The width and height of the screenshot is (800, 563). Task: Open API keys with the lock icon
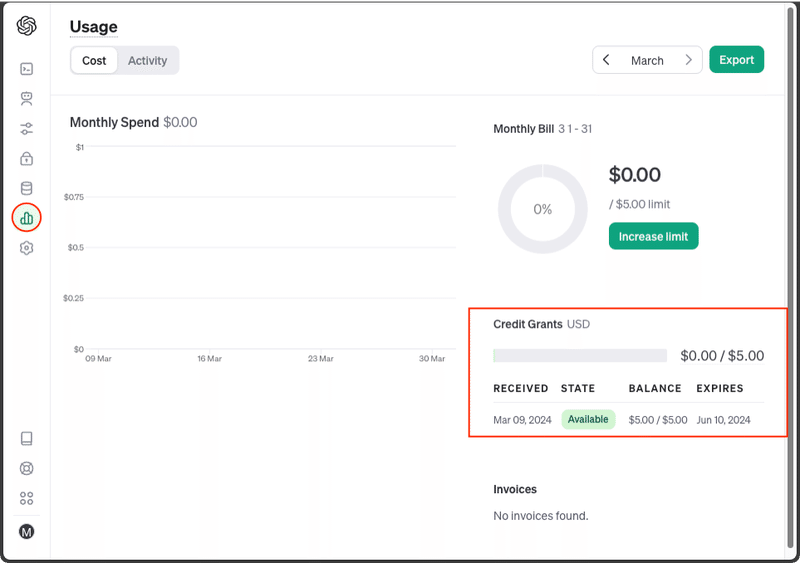(x=27, y=158)
